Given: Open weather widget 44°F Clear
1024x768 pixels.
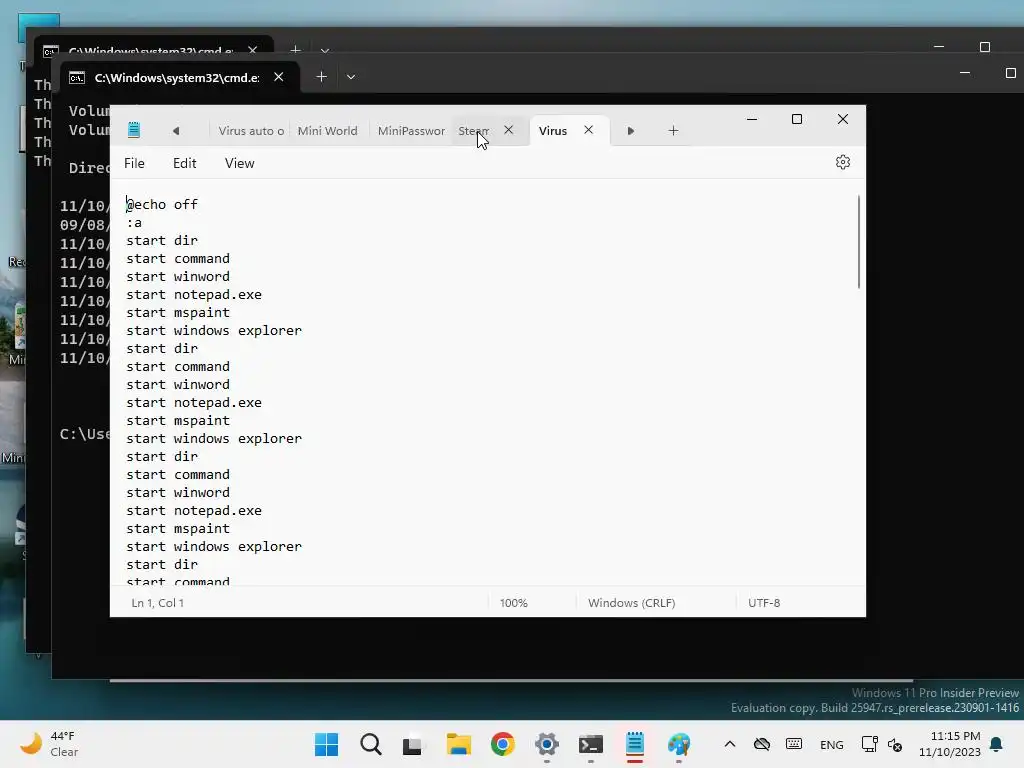Looking at the screenshot, I should (49, 744).
